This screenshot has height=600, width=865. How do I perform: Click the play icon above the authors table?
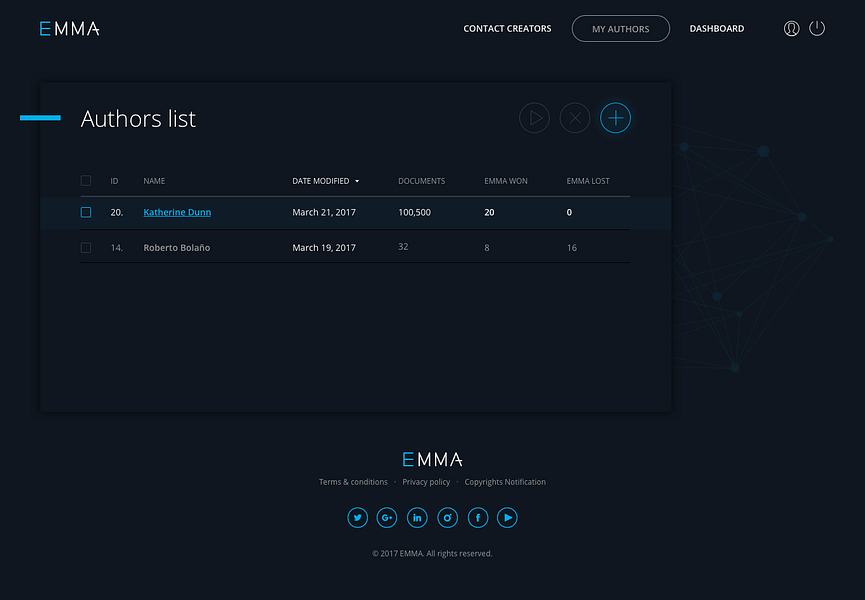(x=534, y=118)
